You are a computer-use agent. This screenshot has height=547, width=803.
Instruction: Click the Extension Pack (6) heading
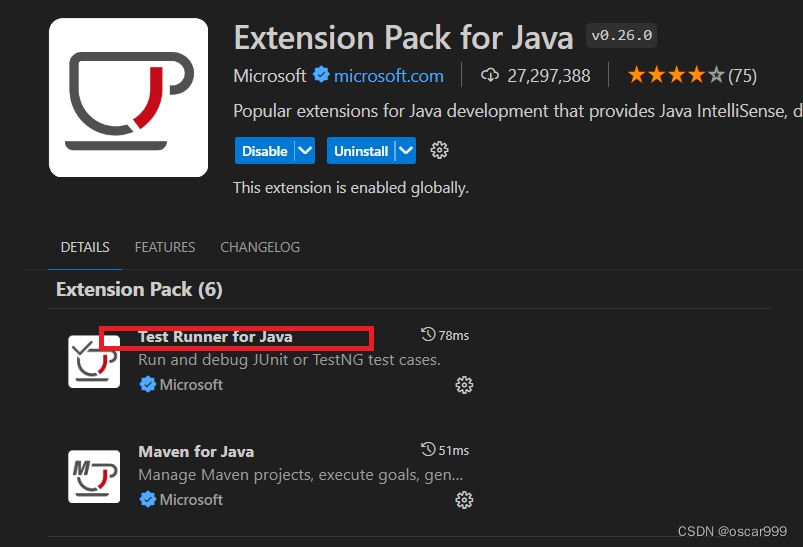(139, 289)
